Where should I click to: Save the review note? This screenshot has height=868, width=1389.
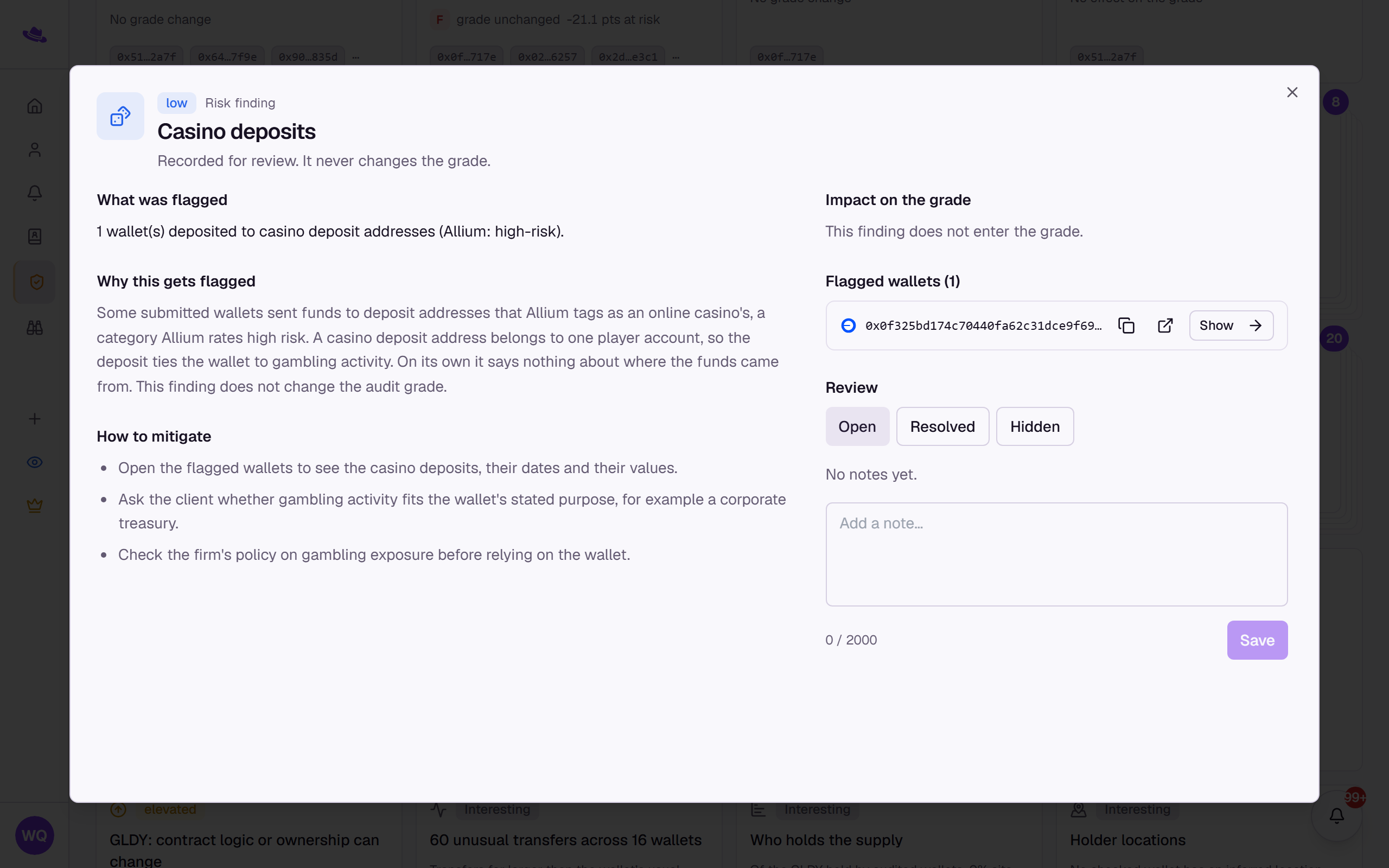point(1257,640)
